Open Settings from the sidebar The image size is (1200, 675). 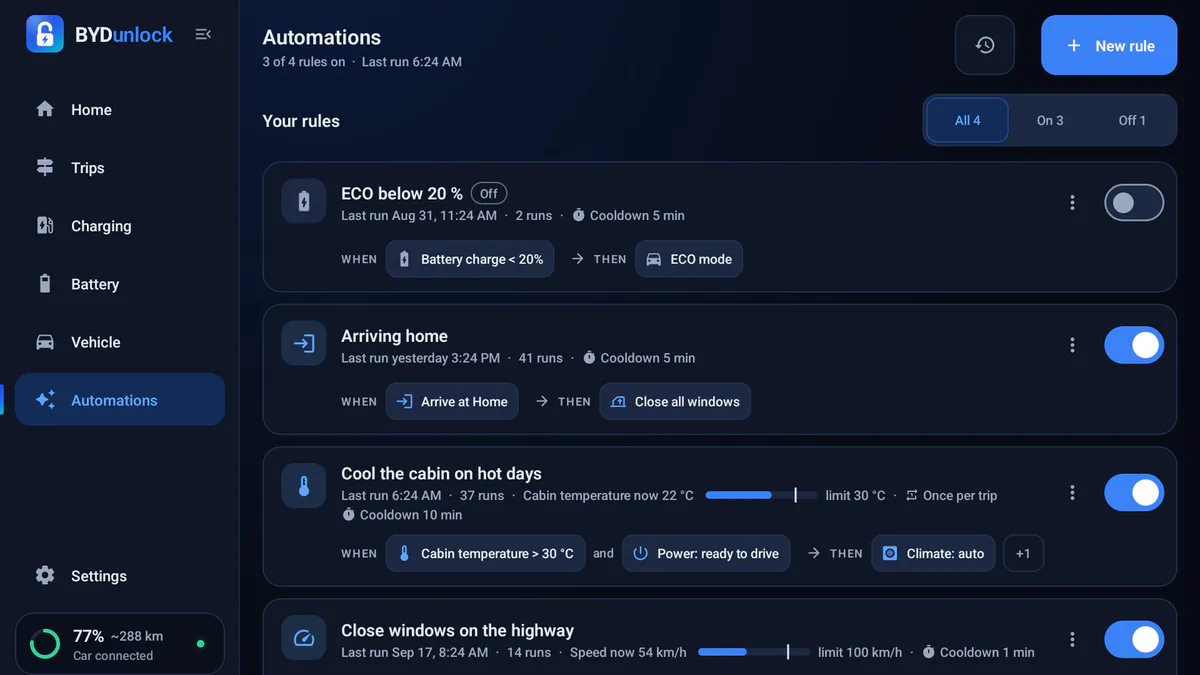pos(120,575)
